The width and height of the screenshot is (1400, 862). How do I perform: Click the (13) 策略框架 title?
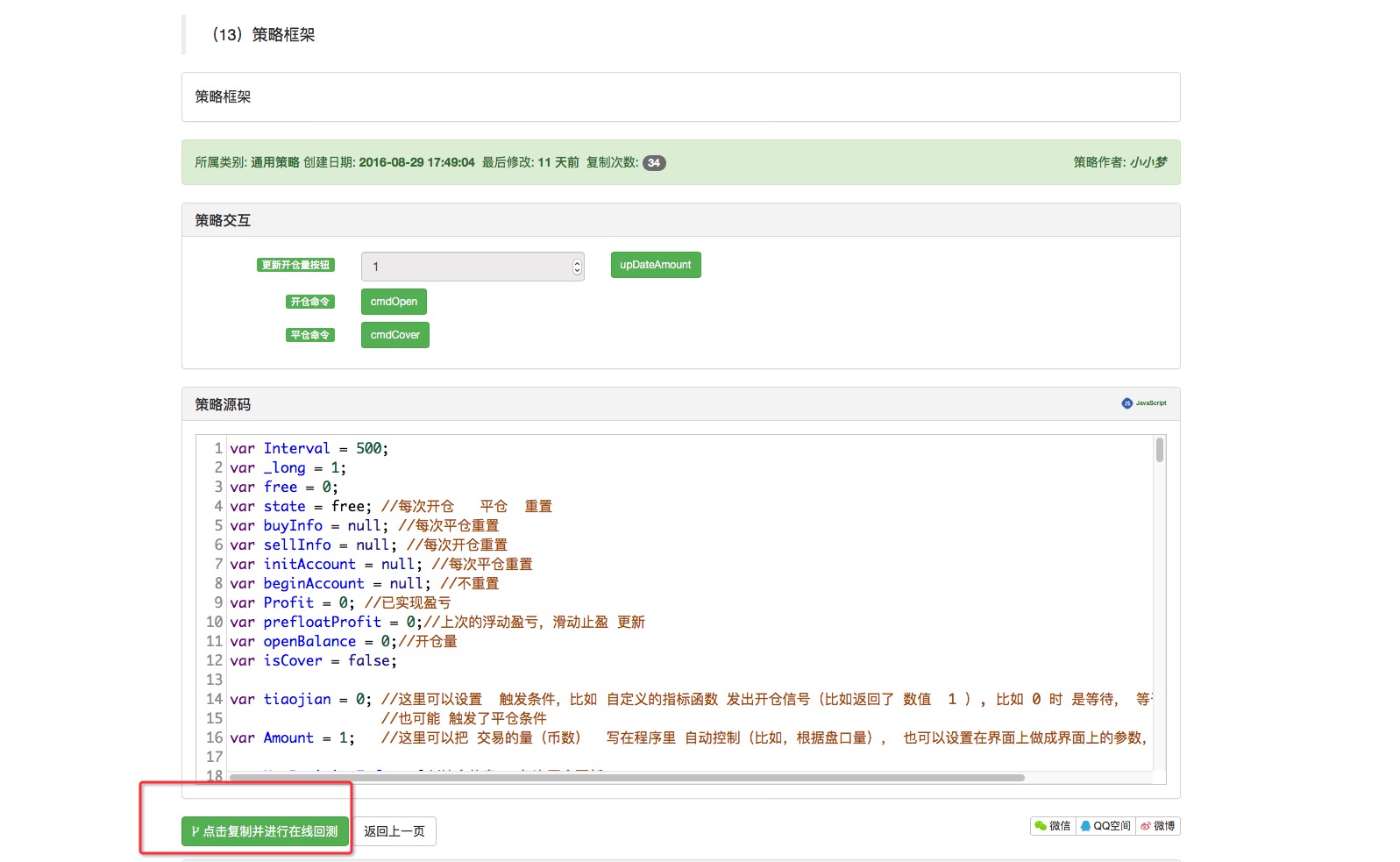(x=262, y=34)
